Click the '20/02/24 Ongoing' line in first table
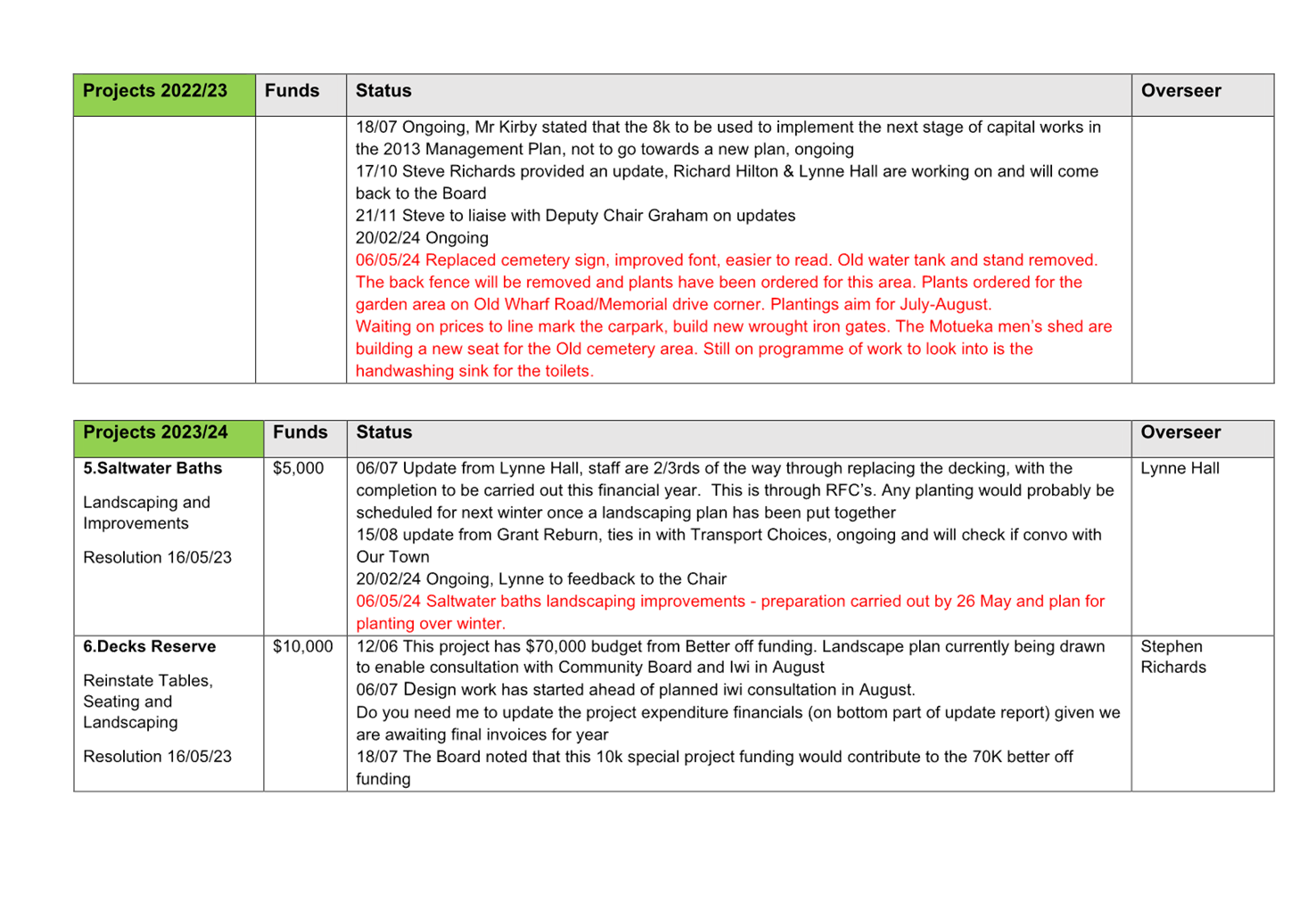 coord(422,238)
